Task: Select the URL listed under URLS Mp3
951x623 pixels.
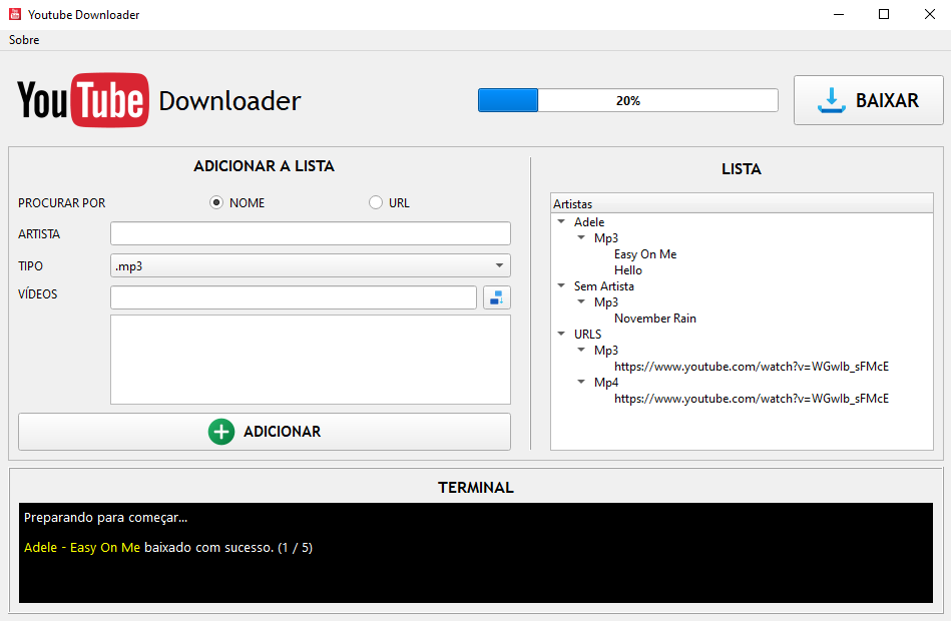Action: tap(751, 366)
